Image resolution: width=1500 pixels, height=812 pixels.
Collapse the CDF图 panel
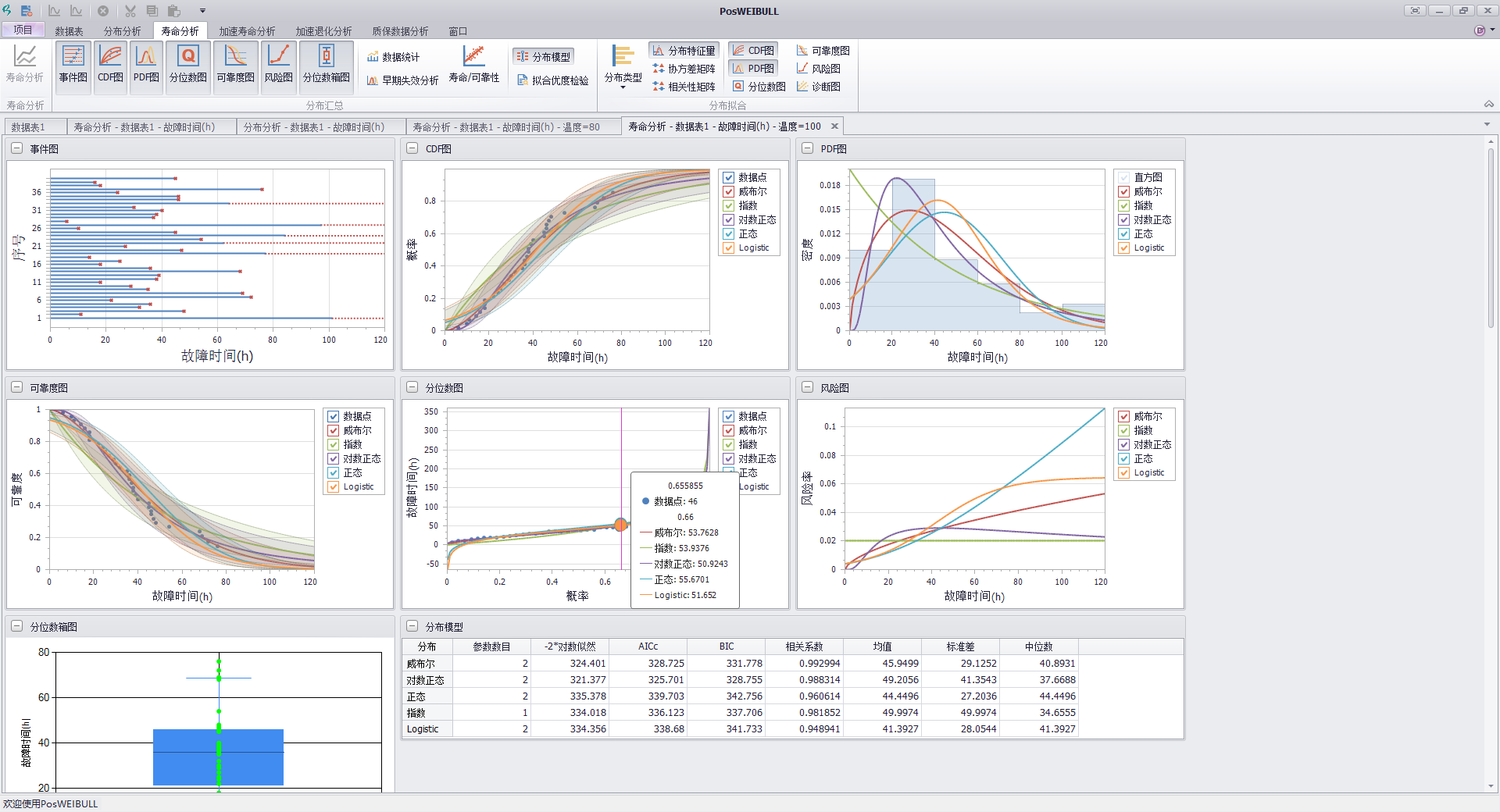click(412, 148)
